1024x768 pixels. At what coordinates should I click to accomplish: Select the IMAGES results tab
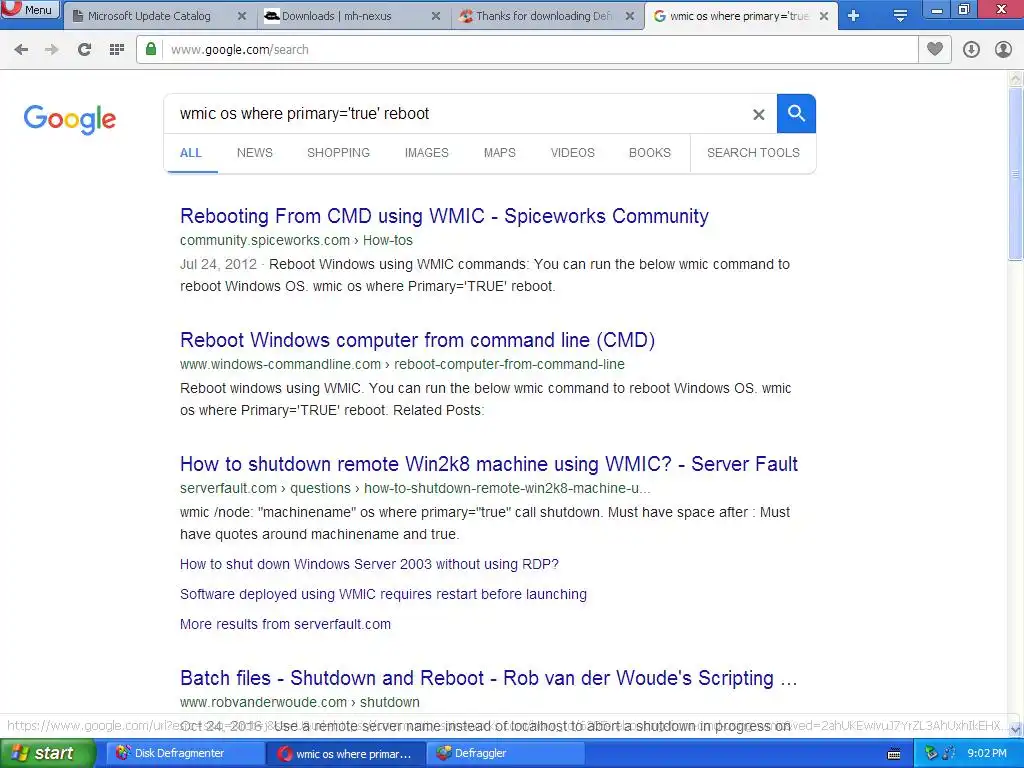(x=426, y=153)
